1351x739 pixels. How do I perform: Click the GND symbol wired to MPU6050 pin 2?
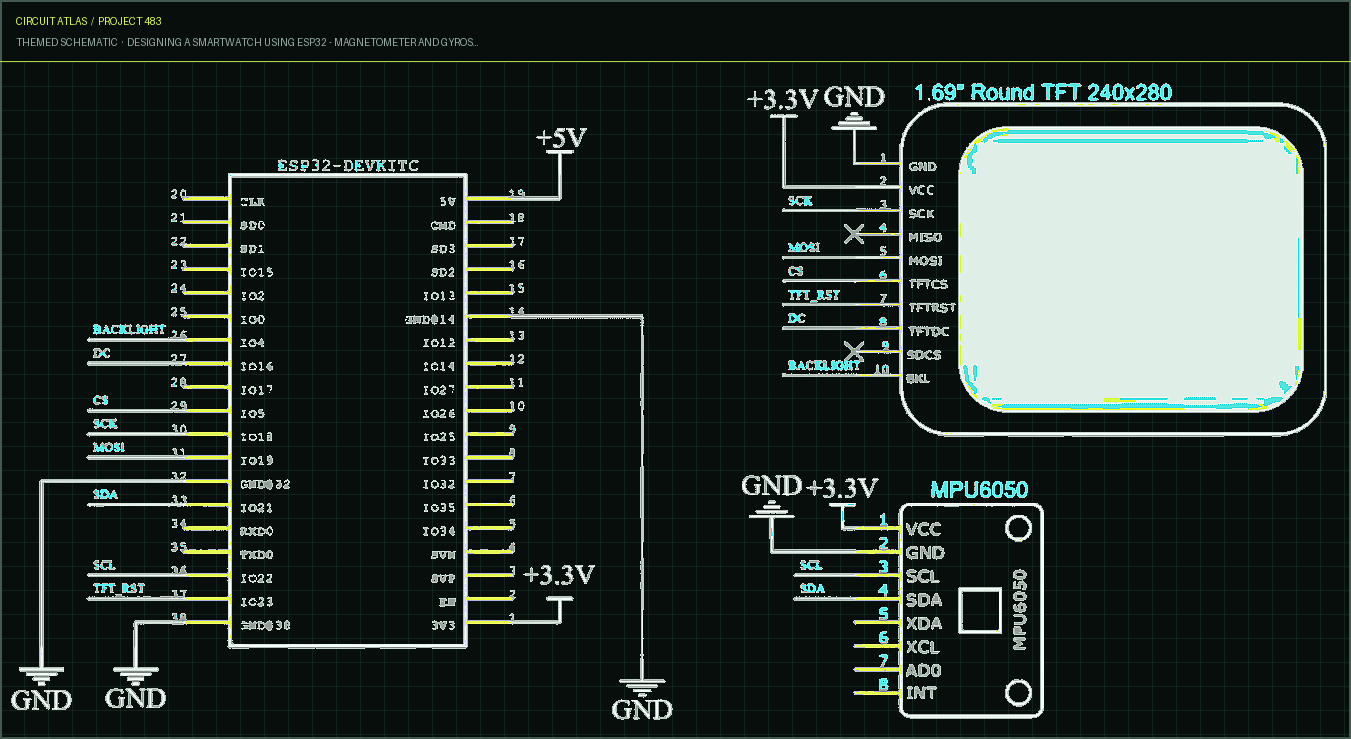[771, 497]
